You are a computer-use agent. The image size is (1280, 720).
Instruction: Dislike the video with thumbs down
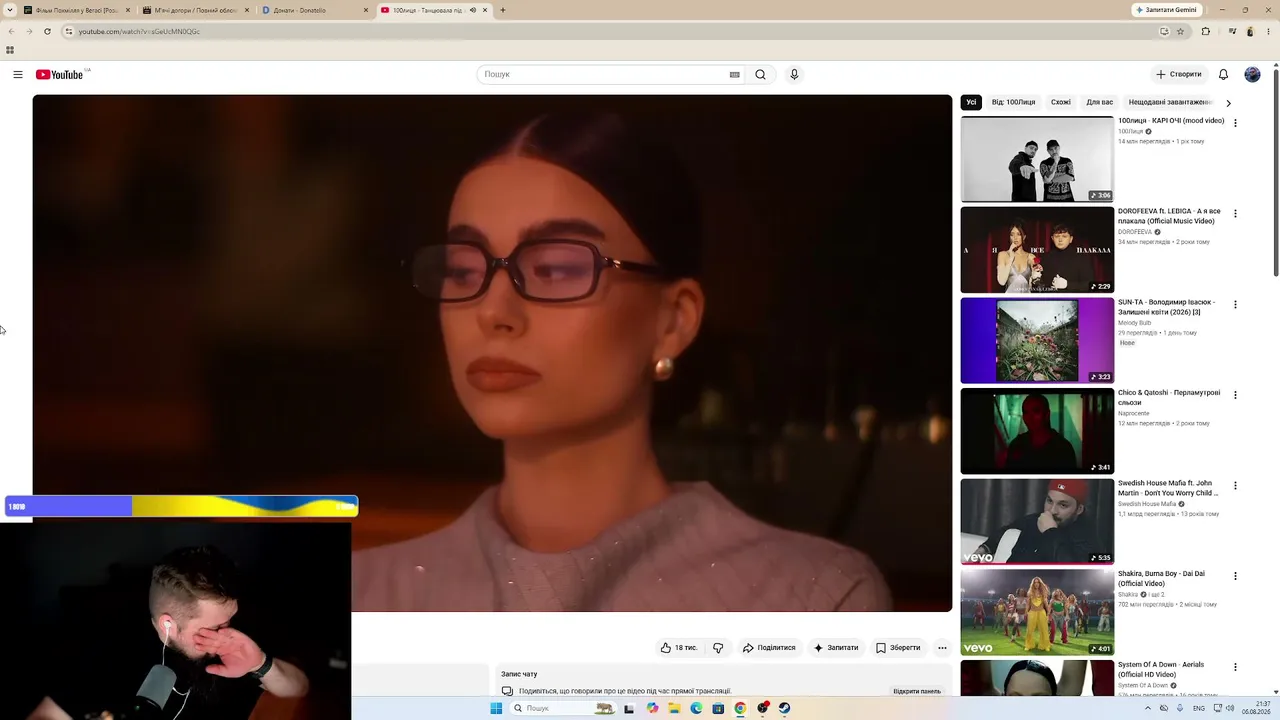click(718, 648)
